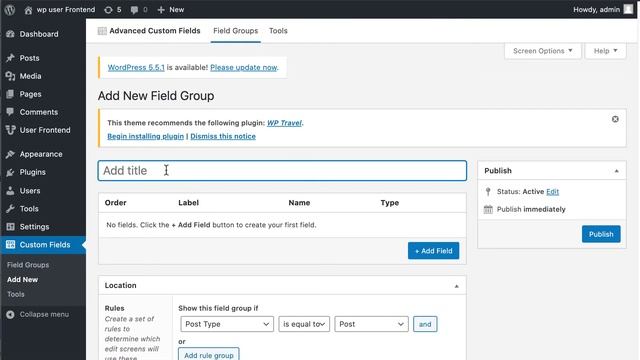The image size is (640, 360).
Task: Click the Comments icon in sidebar
Action: tap(11, 112)
